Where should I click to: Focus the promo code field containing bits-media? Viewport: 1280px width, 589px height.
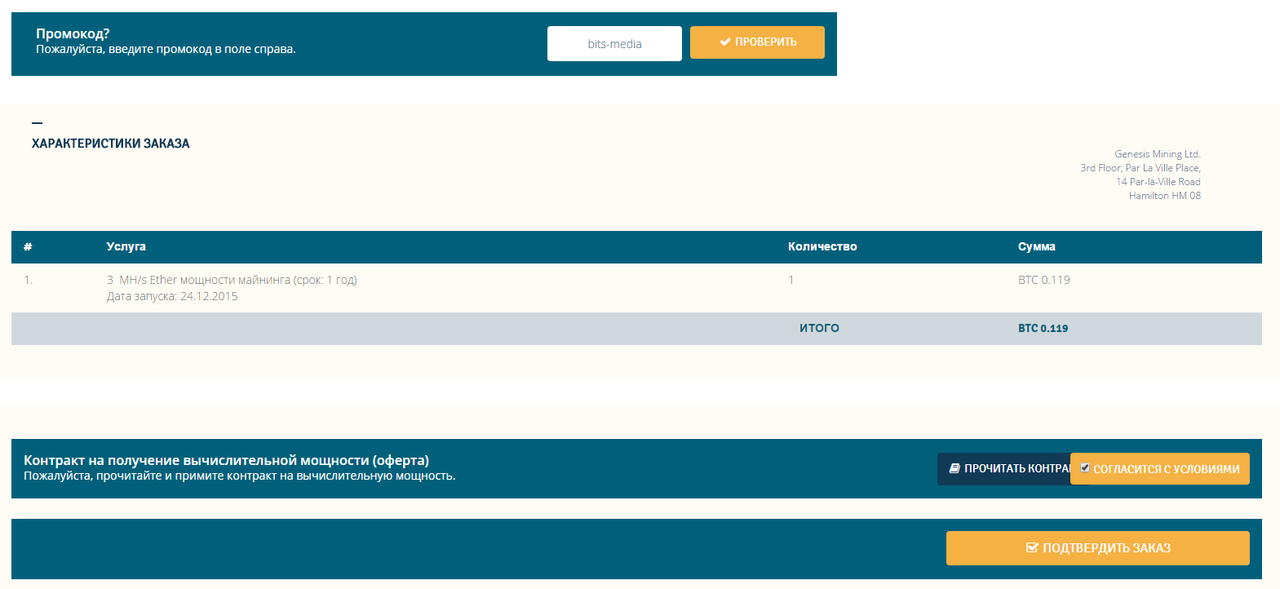click(614, 43)
